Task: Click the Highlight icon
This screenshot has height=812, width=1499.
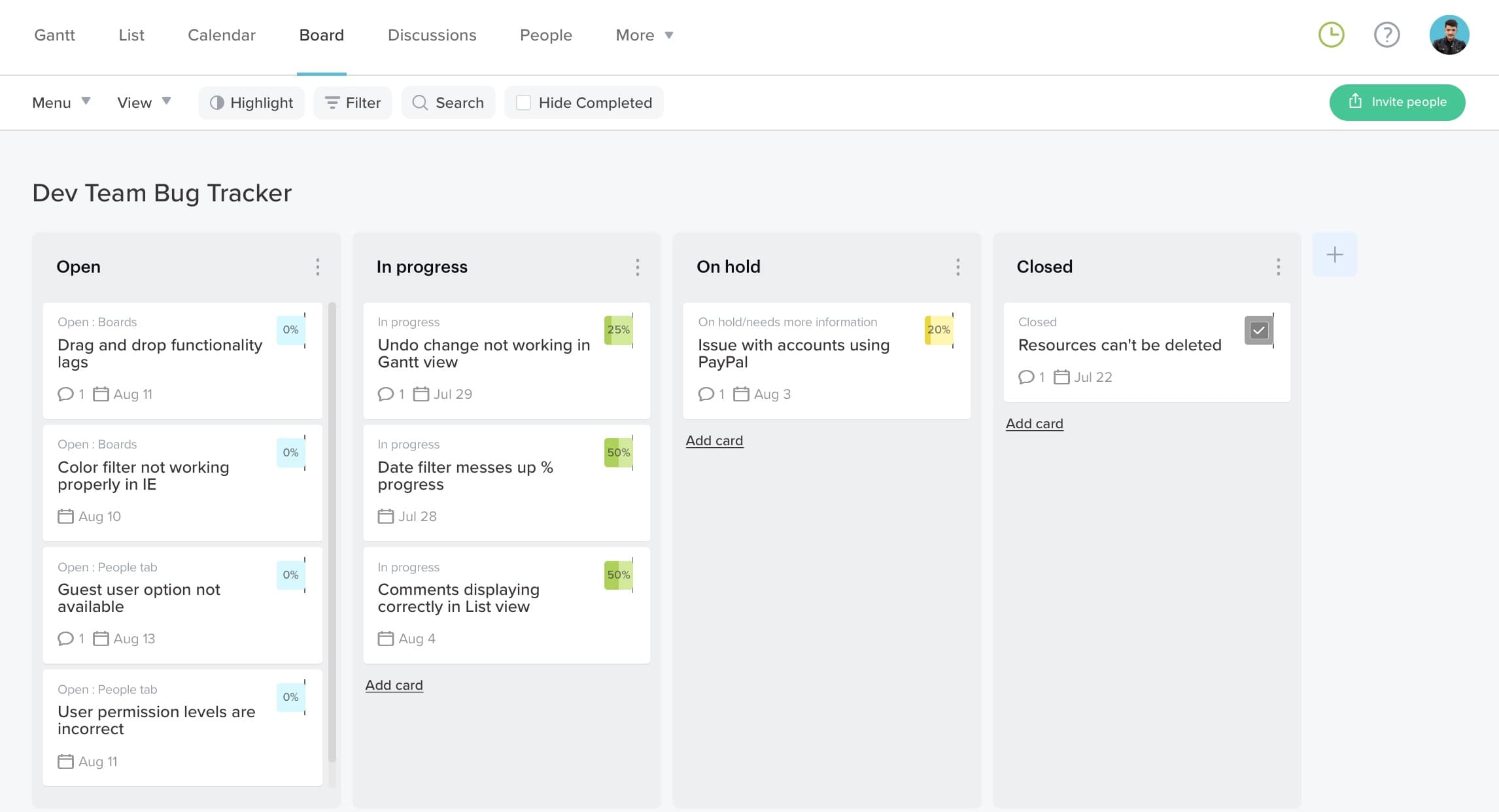Action: point(218,103)
